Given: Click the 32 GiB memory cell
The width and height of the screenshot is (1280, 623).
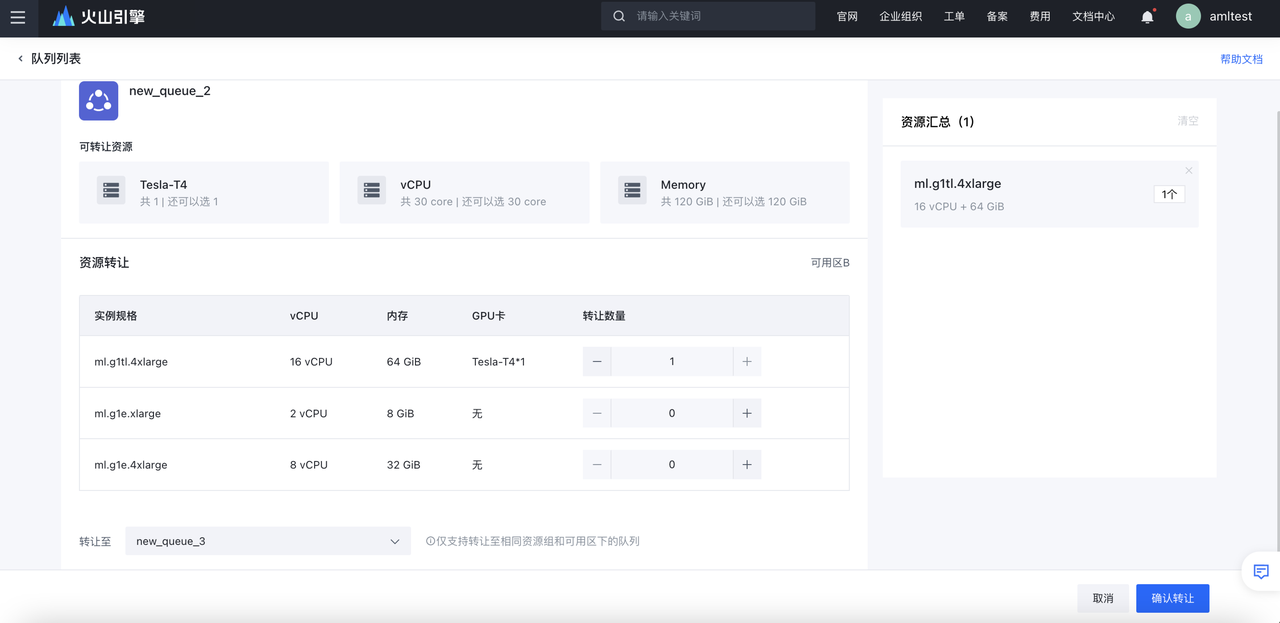Looking at the screenshot, I should point(404,465).
